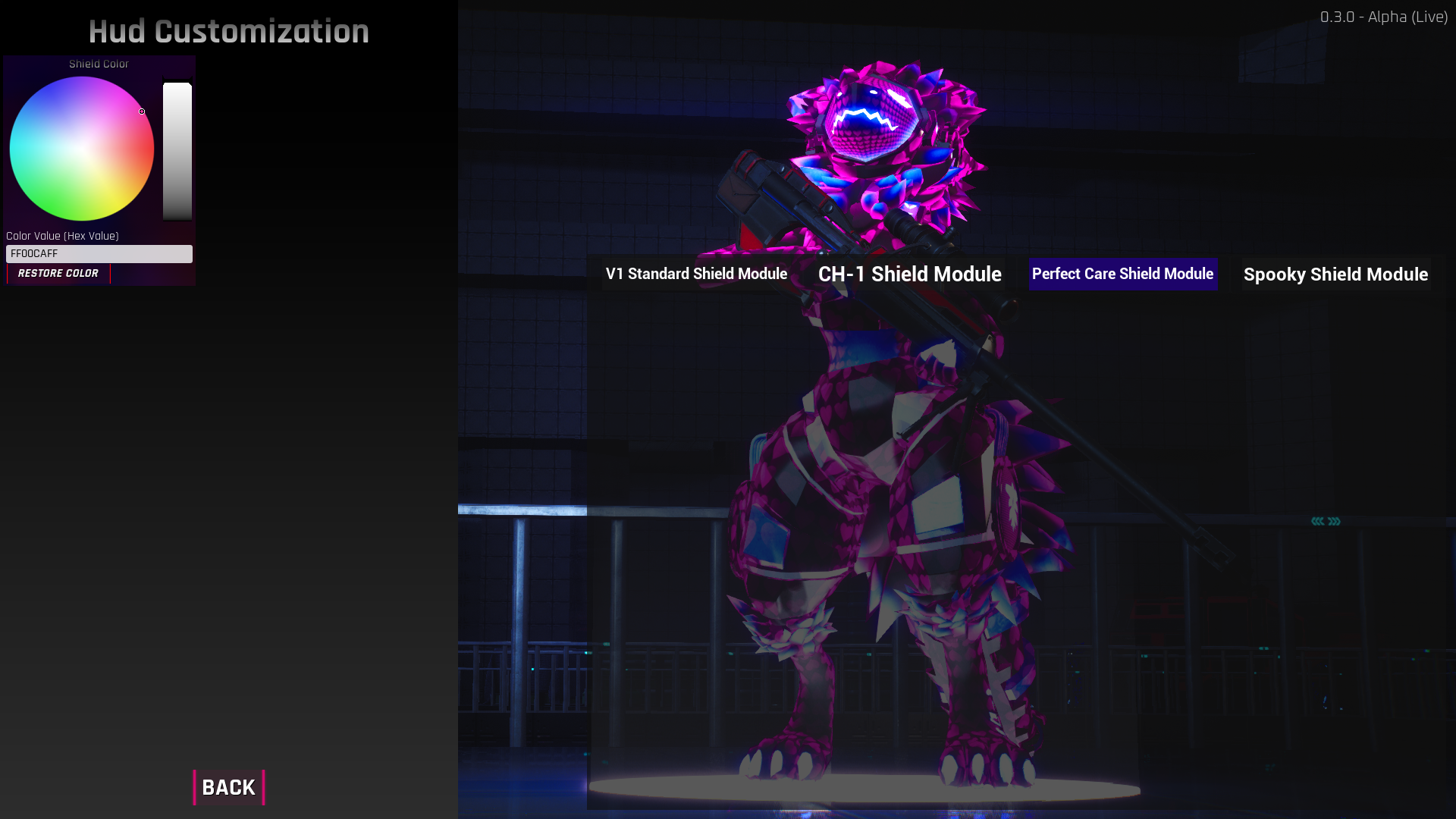Click the glowing platform under the character
This screenshot has height=819, width=1456.
[864, 789]
